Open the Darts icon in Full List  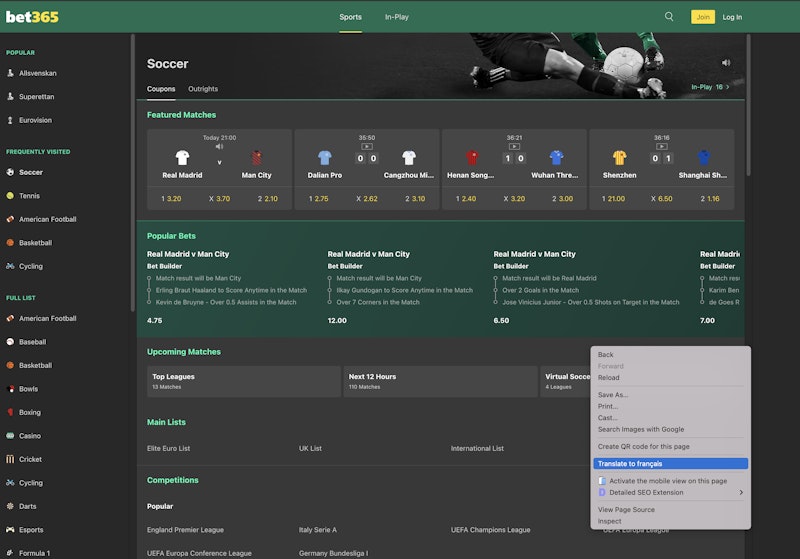(10, 506)
